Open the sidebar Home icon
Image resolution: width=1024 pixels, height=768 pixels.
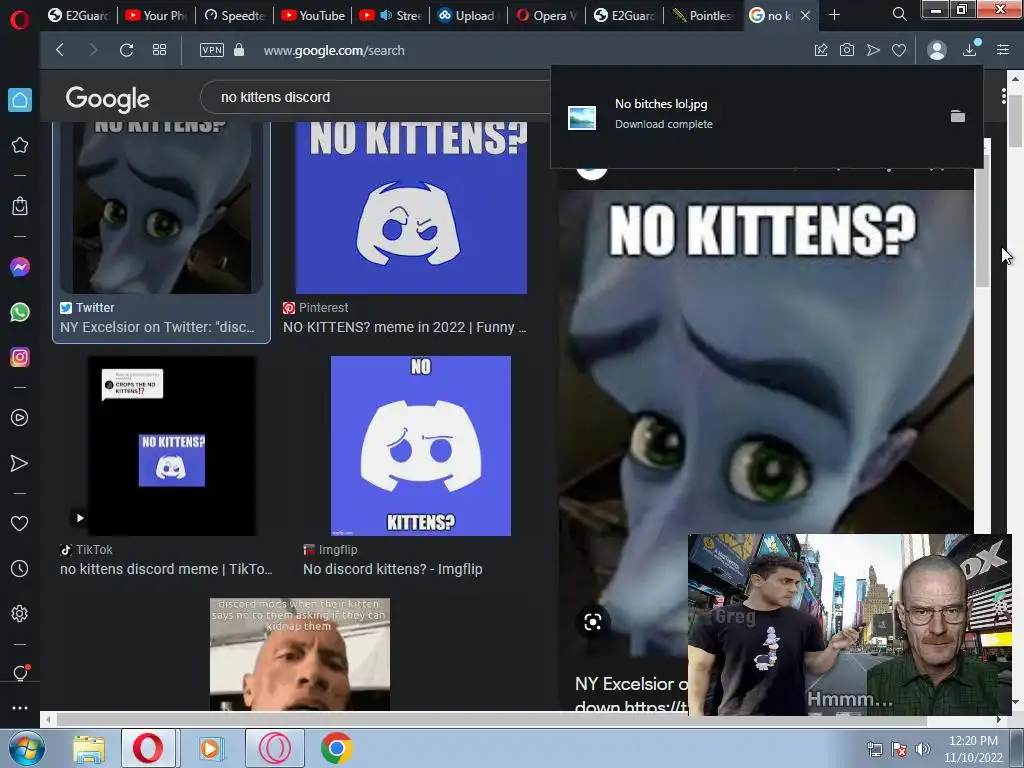click(20, 100)
